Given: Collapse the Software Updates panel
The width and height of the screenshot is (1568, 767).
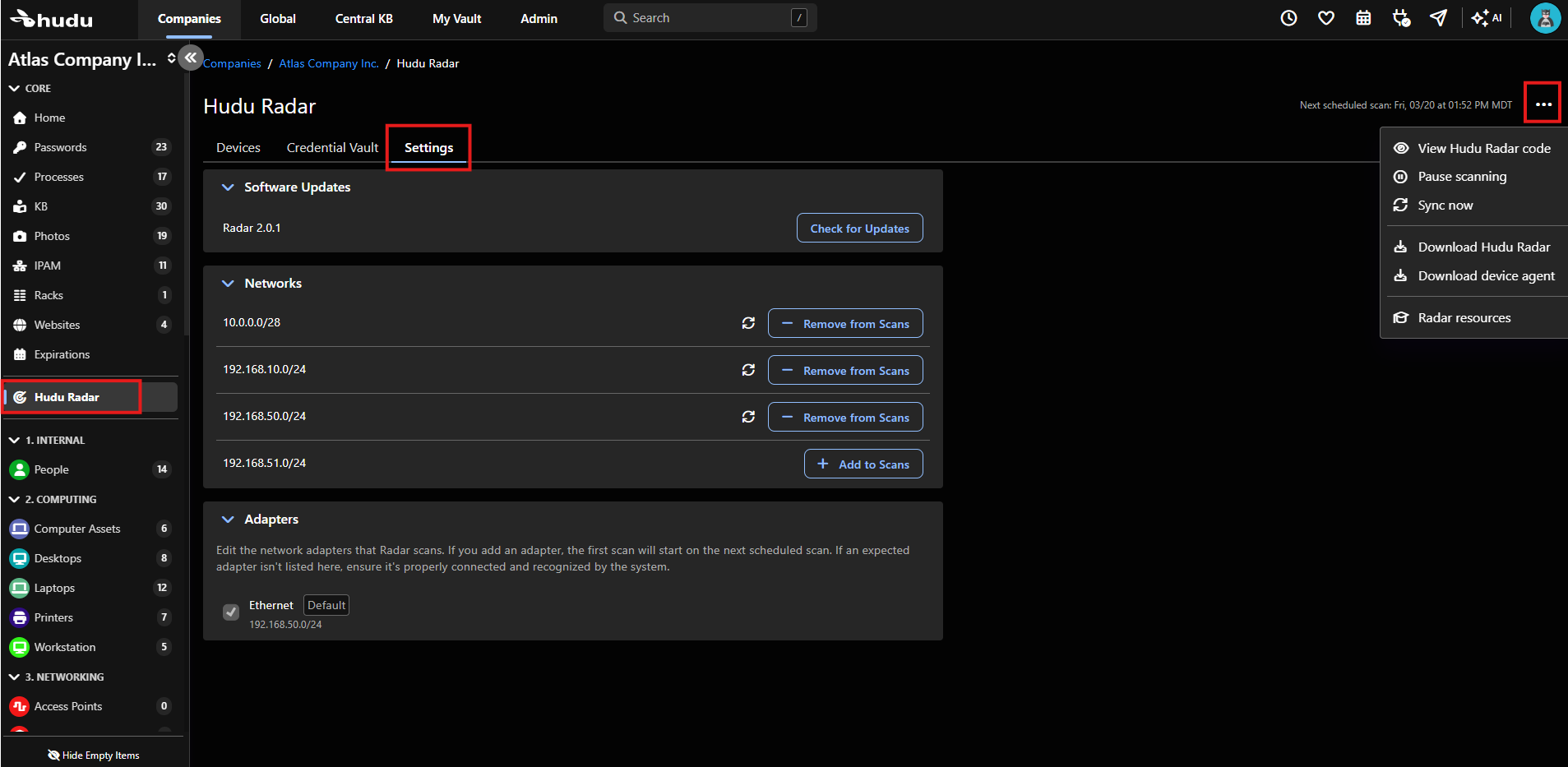Looking at the screenshot, I should pos(228,187).
